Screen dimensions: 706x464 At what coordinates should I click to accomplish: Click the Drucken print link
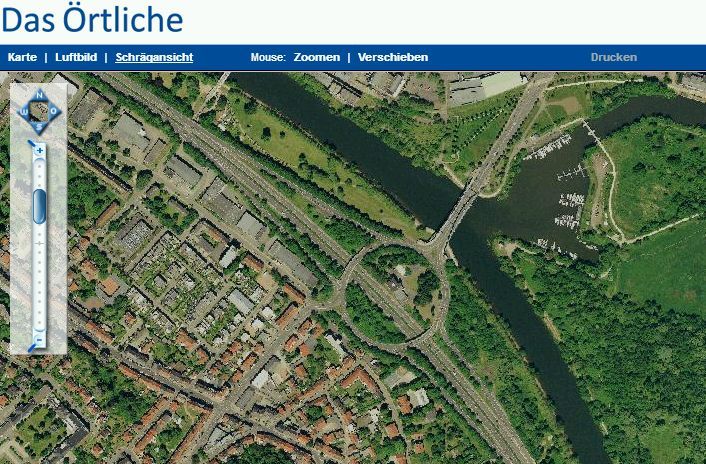(614, 57)
